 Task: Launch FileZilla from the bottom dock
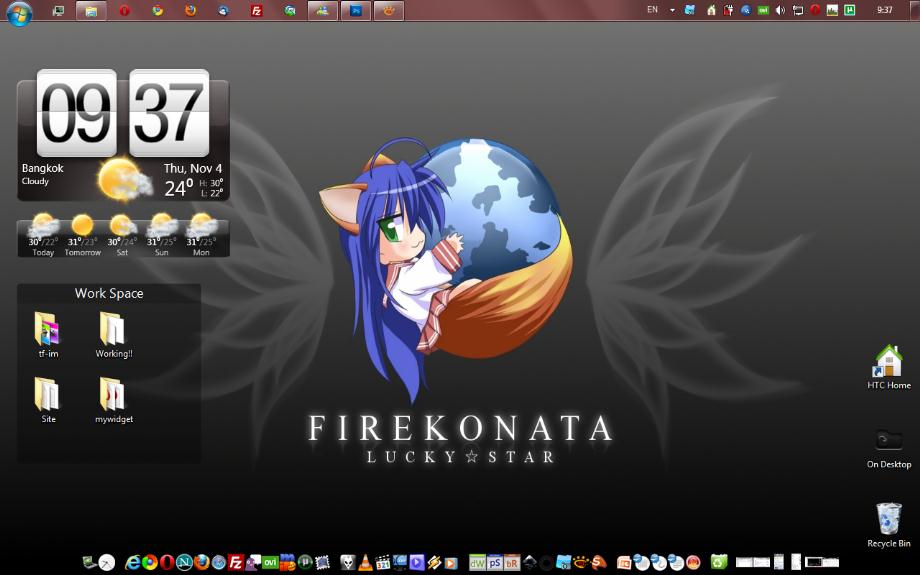pyautogui.click(x=235, y=563)
